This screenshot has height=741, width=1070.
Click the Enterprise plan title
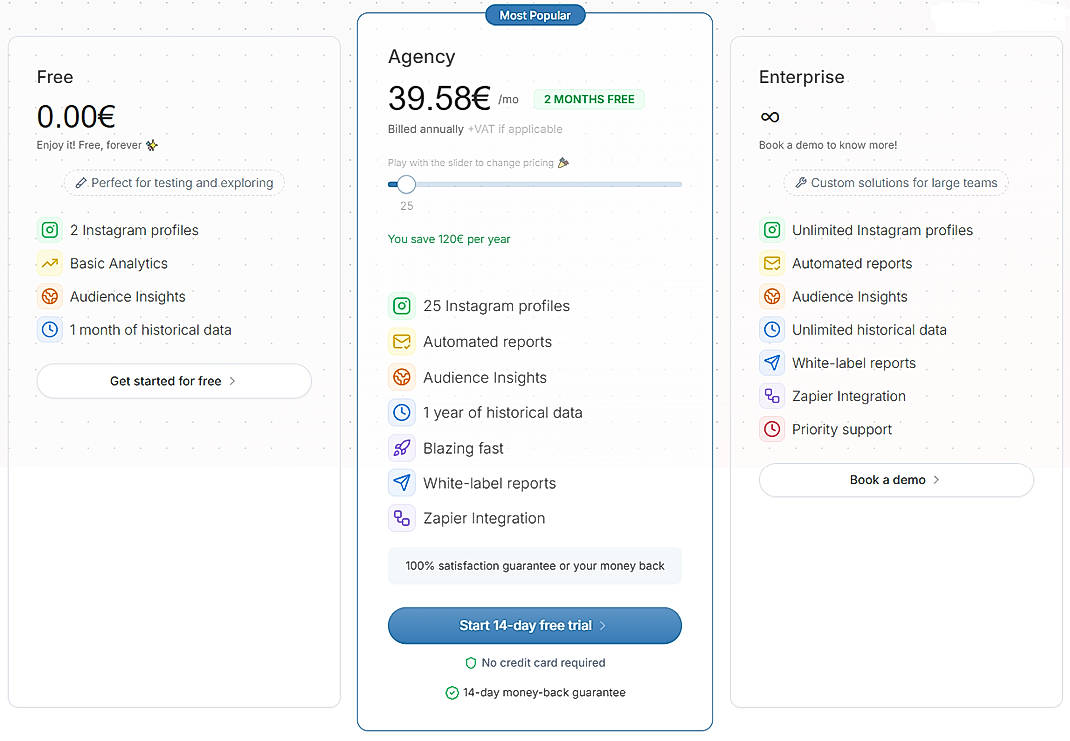[802, 77]
